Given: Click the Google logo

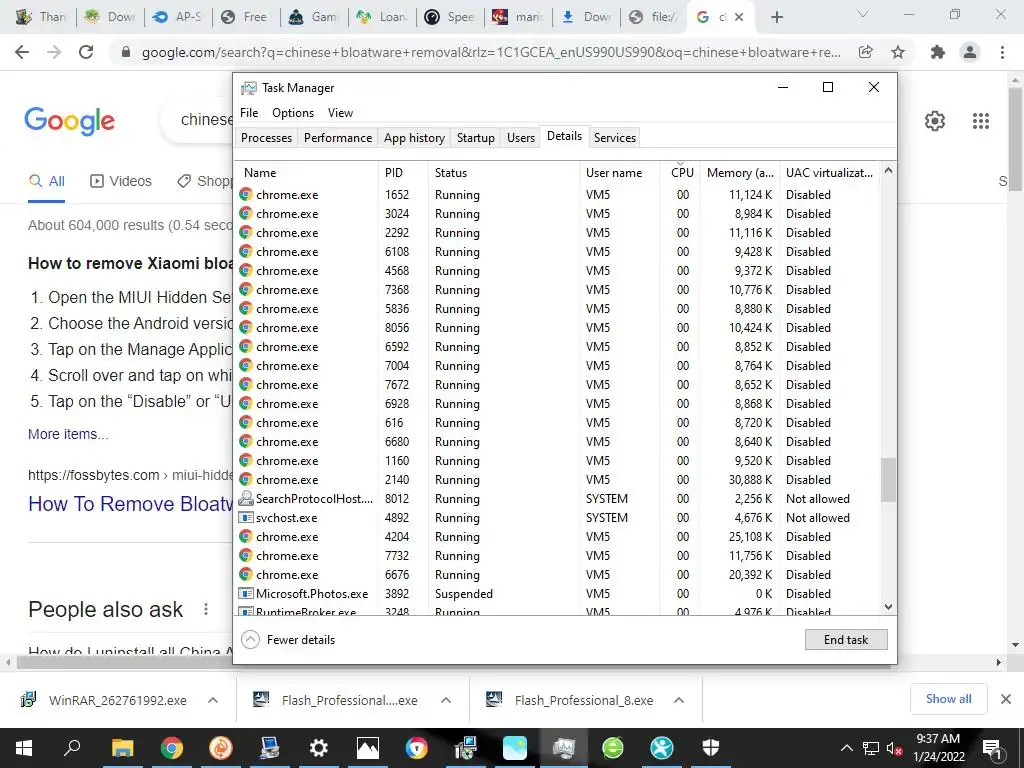Looking at the screenshot, I should 69,121.
